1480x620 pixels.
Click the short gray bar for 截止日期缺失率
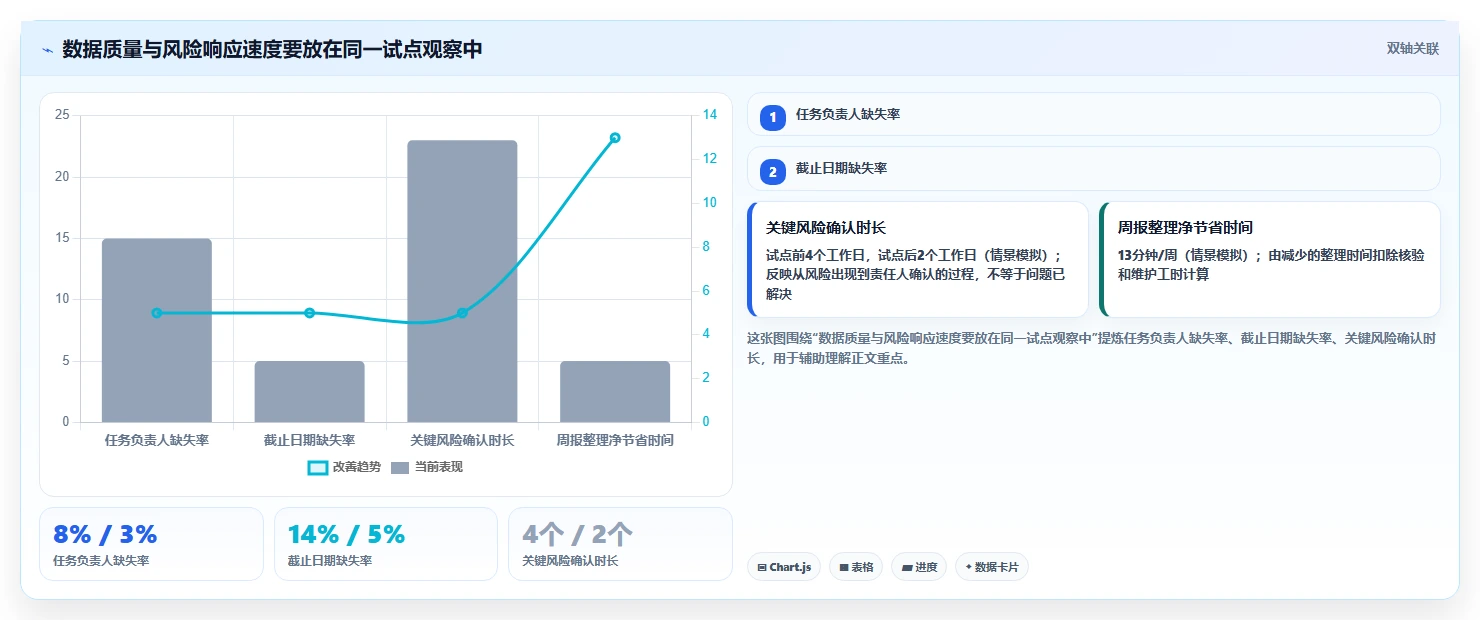tap(309, 391)
